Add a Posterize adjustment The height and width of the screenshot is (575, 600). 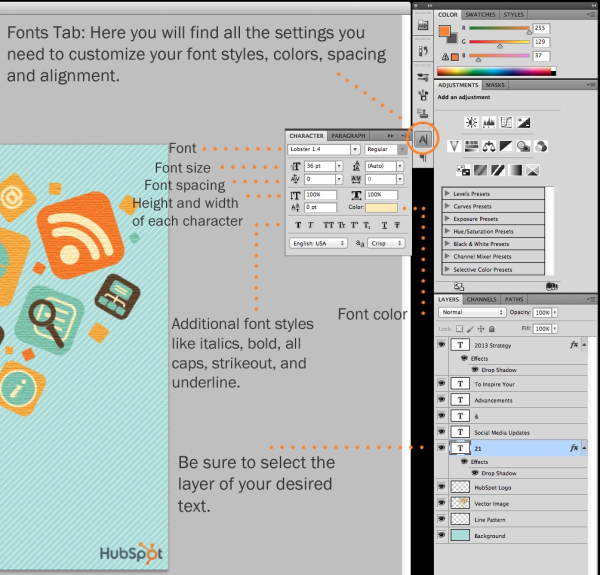[481, 170]
